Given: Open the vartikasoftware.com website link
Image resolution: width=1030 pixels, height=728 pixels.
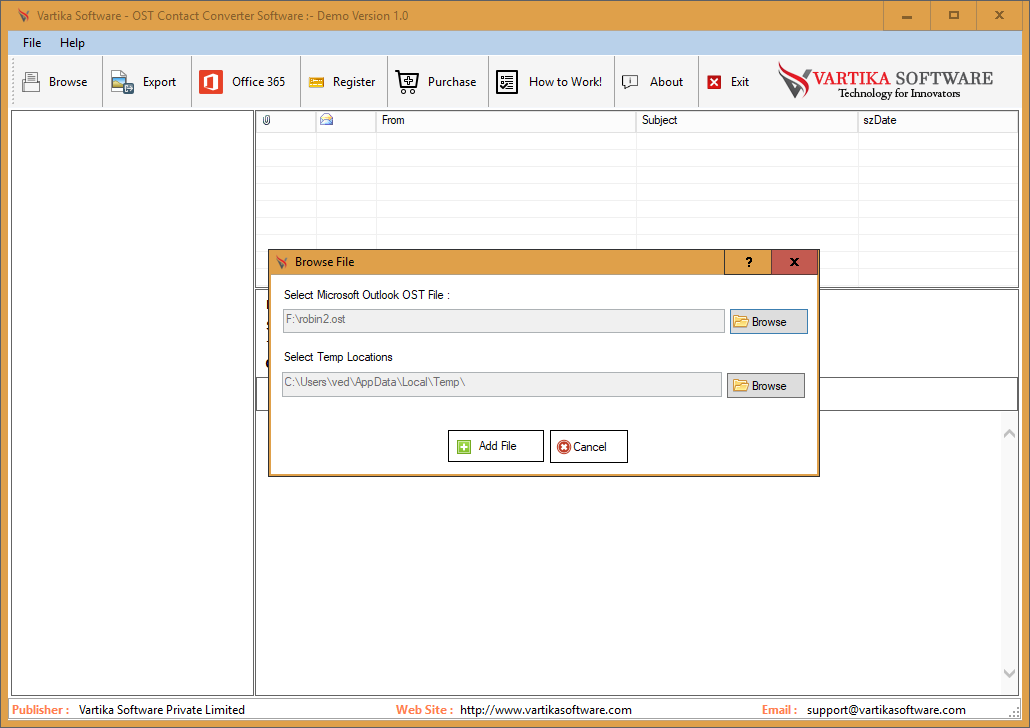Looking at the screenshot, I should point(546,710).
